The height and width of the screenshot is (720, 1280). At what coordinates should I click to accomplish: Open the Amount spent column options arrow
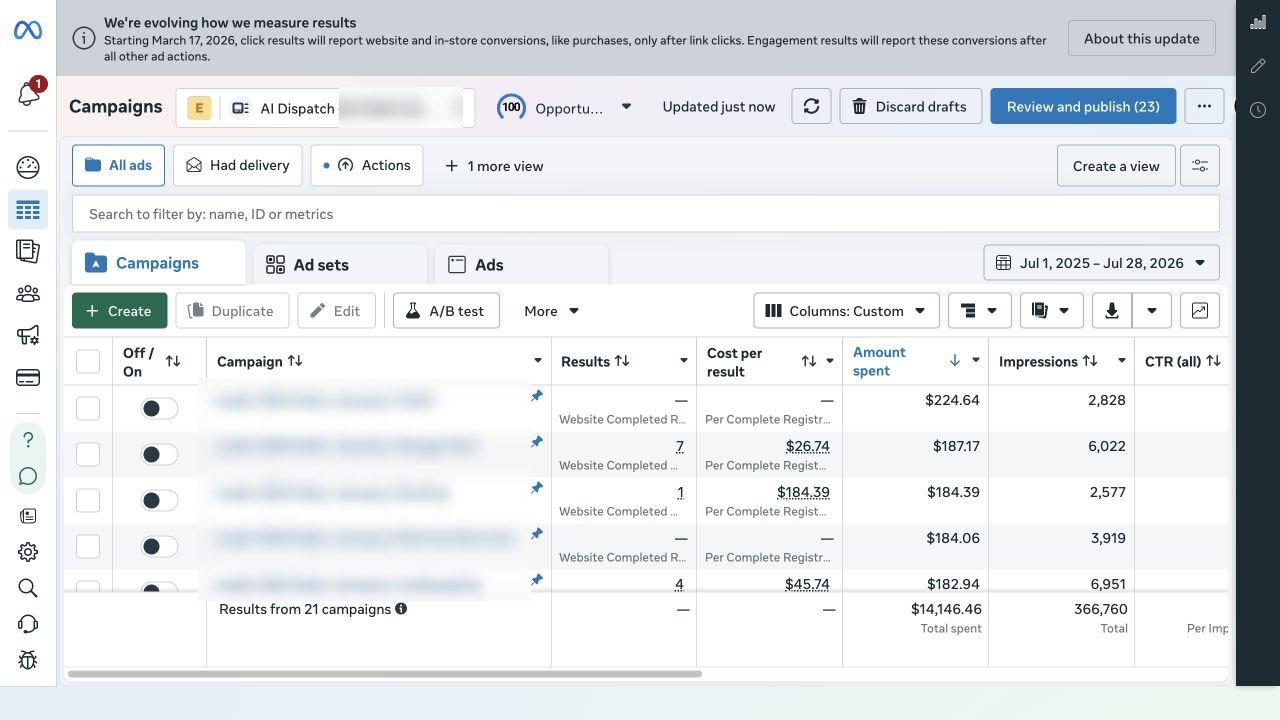click(976, 360)
